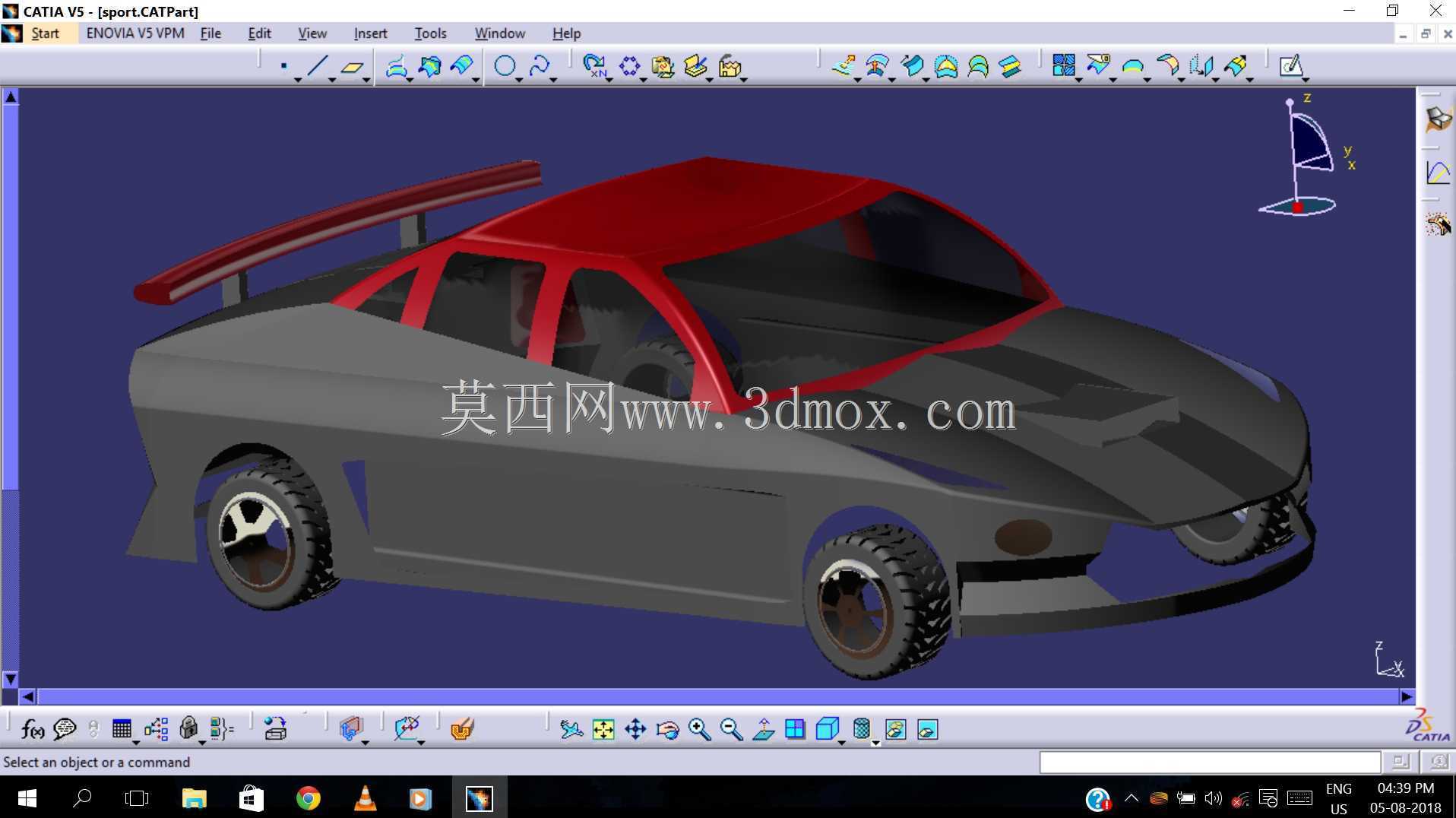The height and width of the screenshot is (818, 1456).
Task: Select the Spline curve tool
Action: [539, 66]
